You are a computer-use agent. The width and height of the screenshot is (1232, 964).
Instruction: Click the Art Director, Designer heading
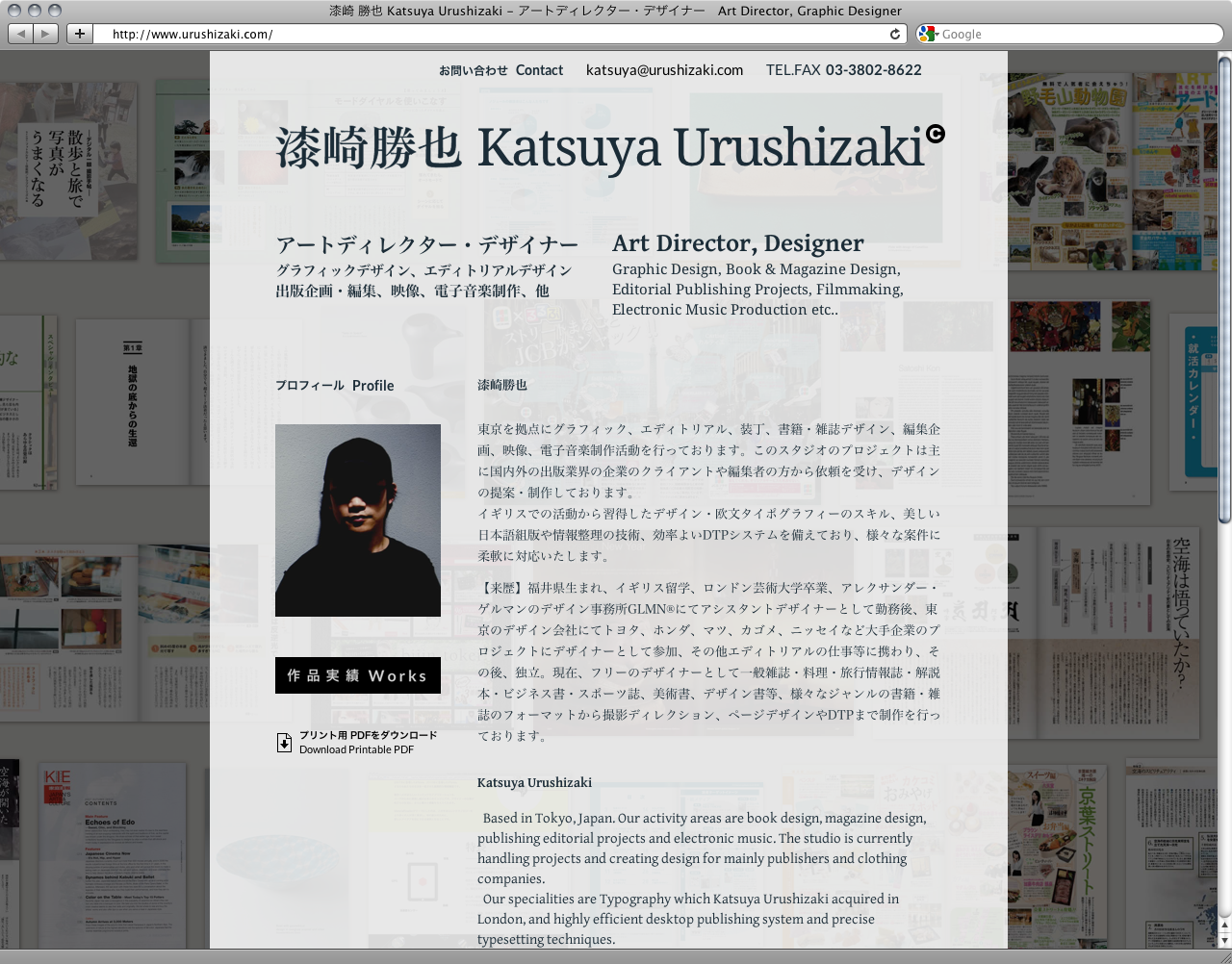coord(738,243)
